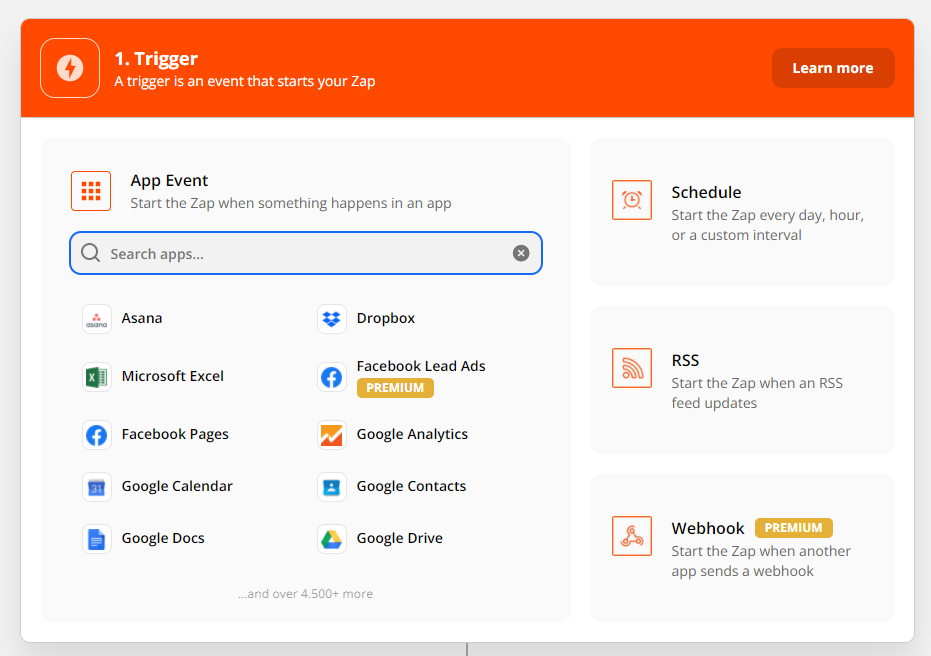Select the Facebook Lead Ads icon

tap(331, 377)
